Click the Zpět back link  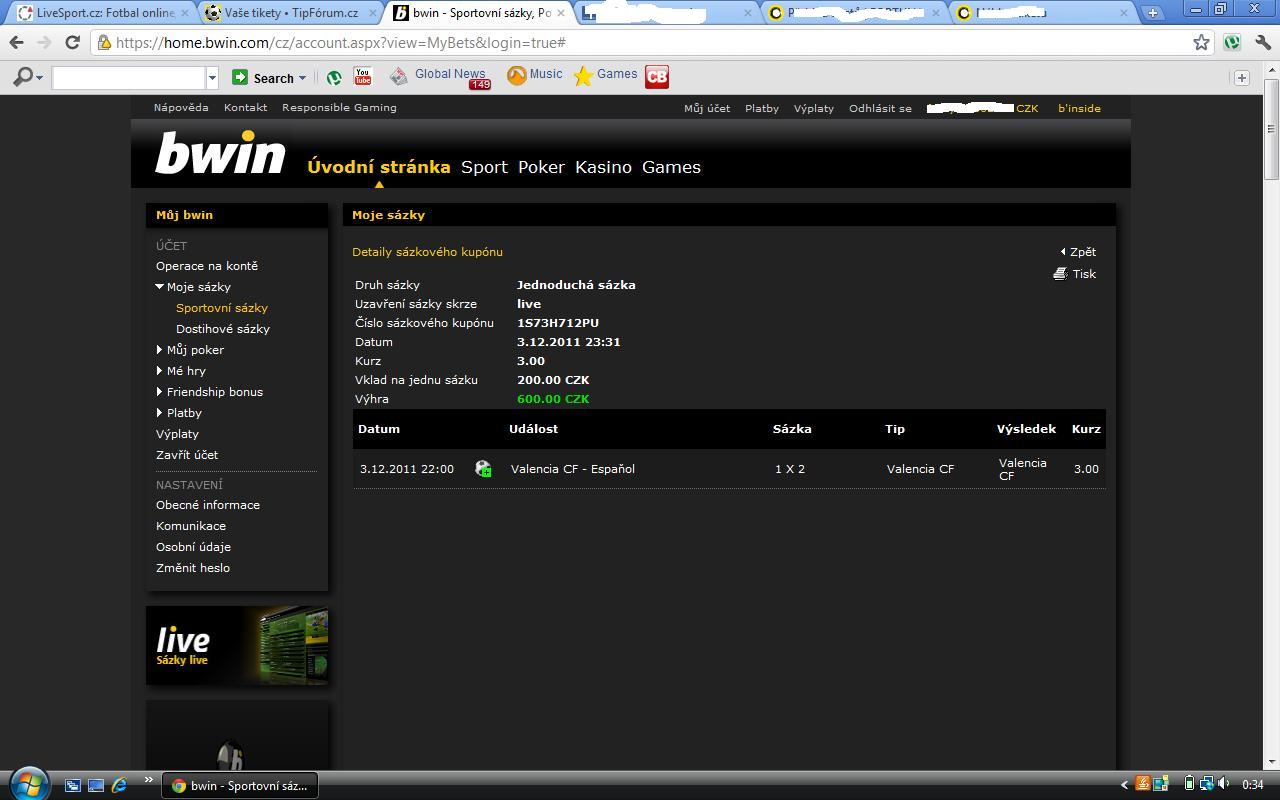pos(1082,252)
